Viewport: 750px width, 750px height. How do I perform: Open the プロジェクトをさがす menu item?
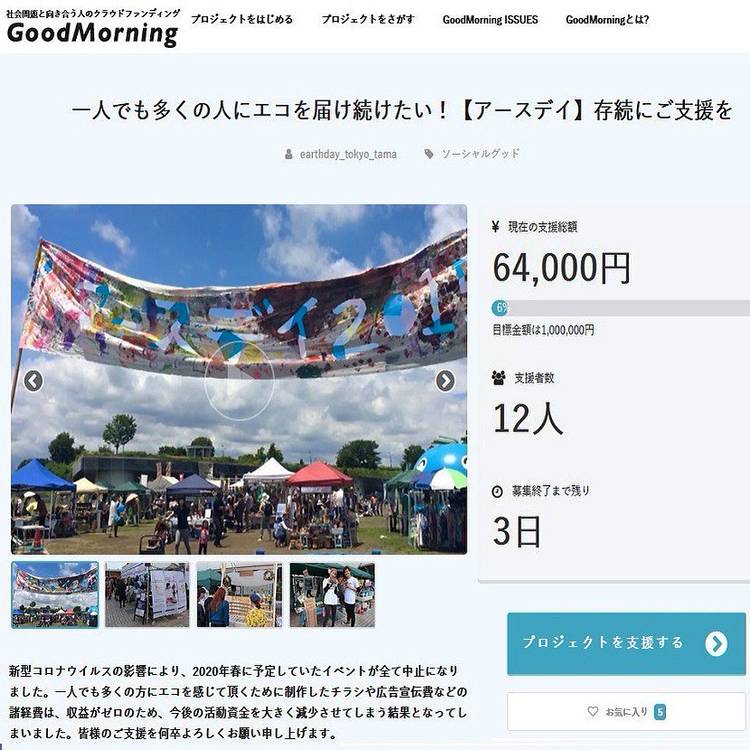pos(368,20)
